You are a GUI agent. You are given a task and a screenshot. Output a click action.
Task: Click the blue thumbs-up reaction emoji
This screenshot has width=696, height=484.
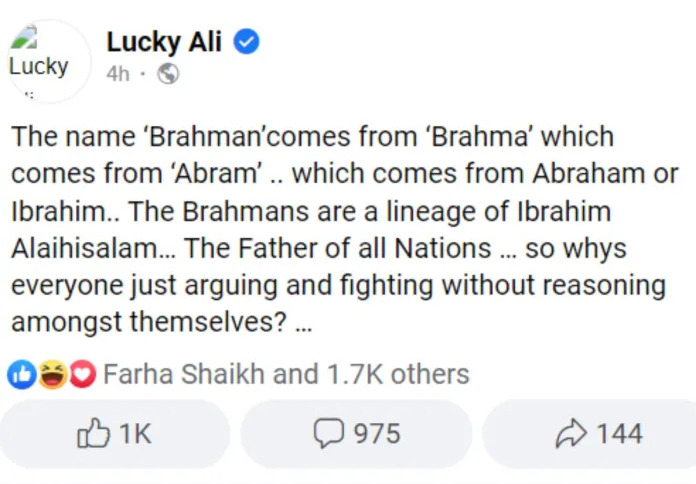21,375
